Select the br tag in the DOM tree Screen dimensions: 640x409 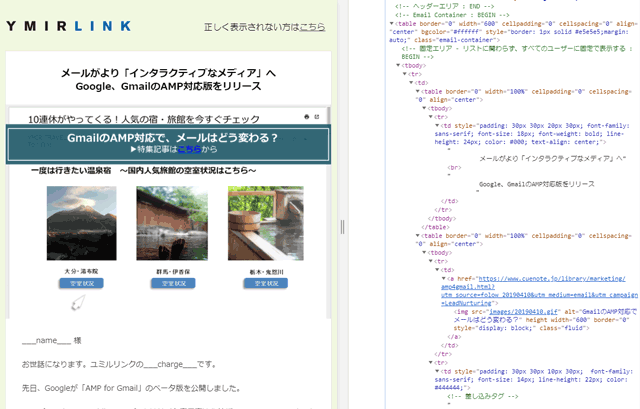coord(454,167)
